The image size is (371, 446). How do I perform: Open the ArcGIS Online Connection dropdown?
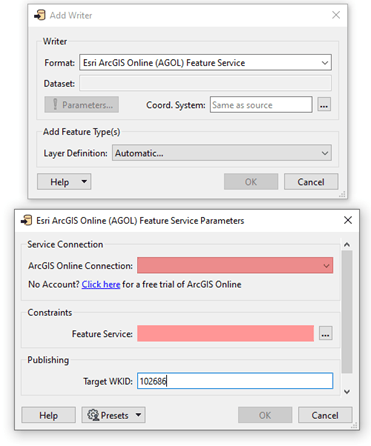pos(235,265)
